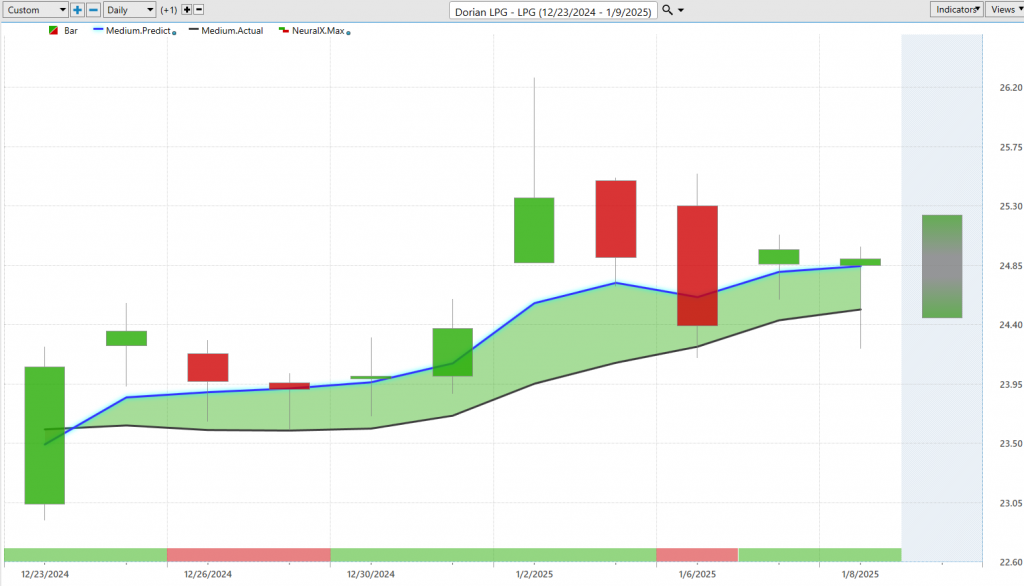Click the Medium.Predict legend entry
1024x586 pixels.
click(x=133, y=31)
